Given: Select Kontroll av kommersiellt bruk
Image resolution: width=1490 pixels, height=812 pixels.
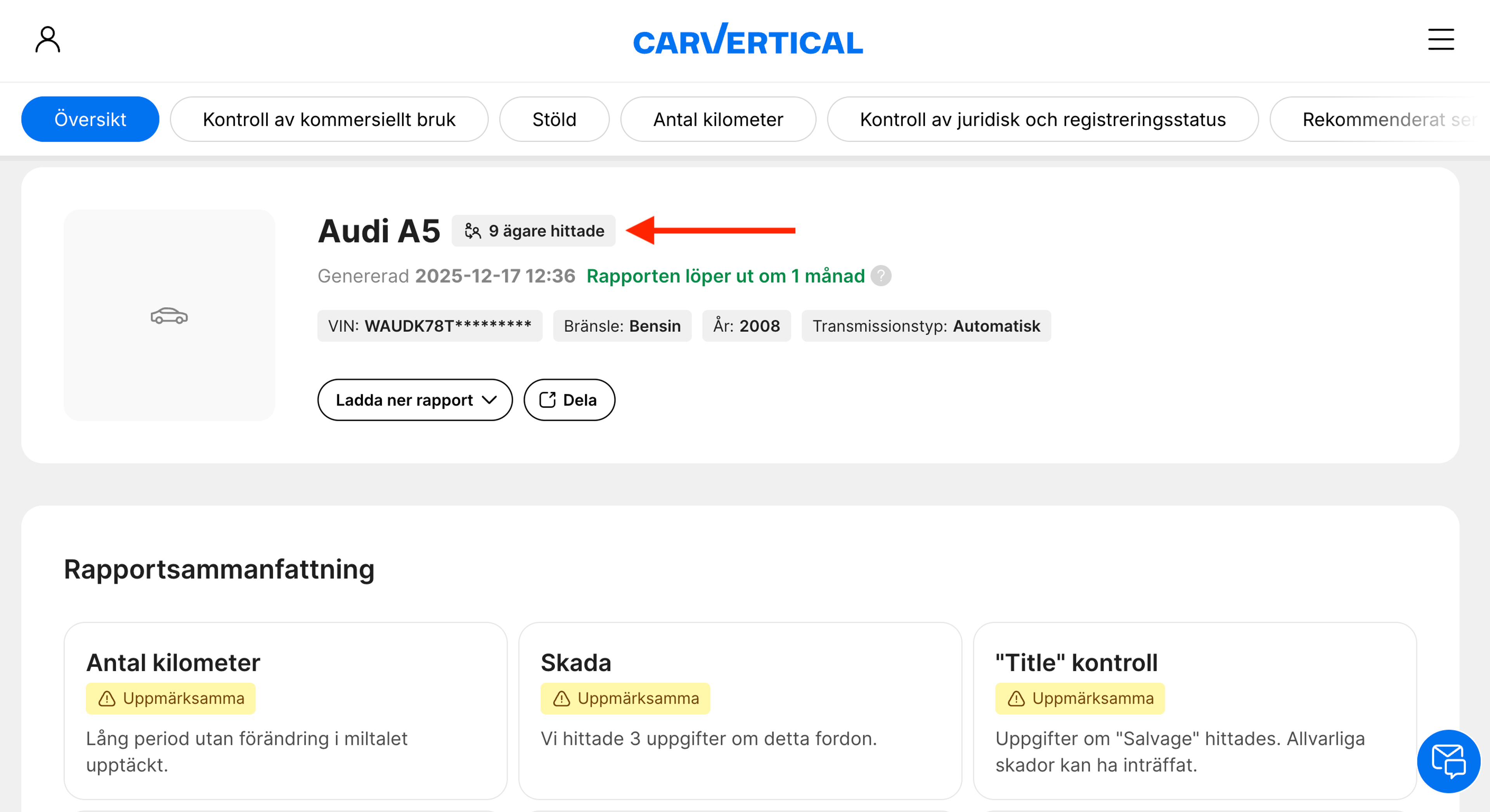Looking at the screenshot, I should click(329, 119).
